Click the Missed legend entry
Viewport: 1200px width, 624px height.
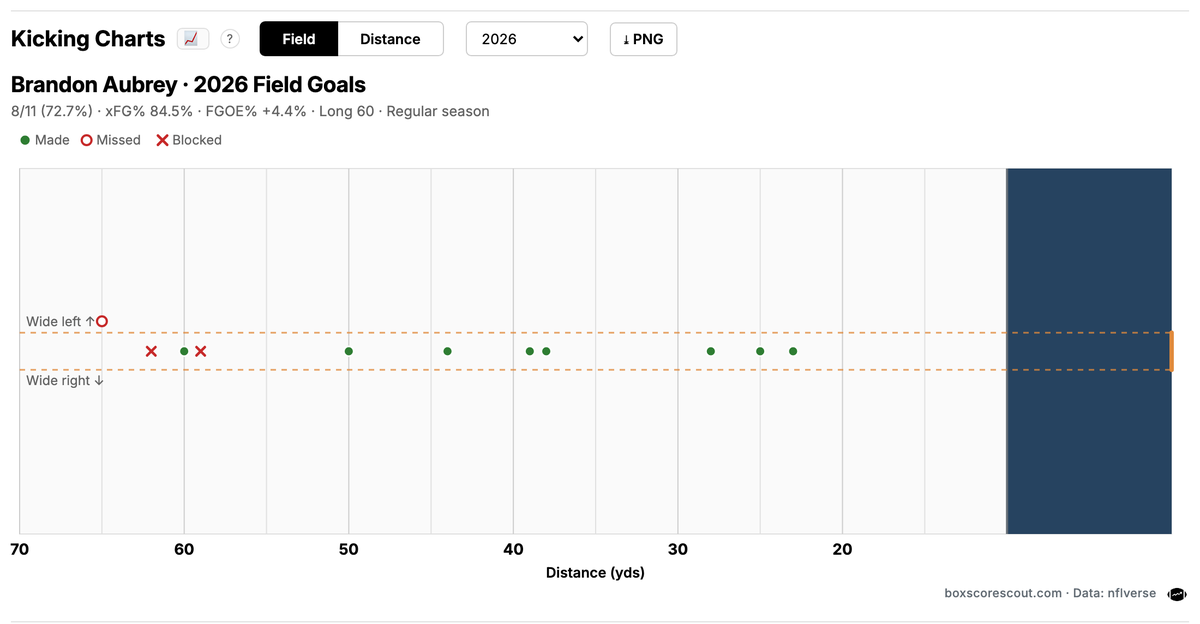pyautogui.click(x=111, y=140)
